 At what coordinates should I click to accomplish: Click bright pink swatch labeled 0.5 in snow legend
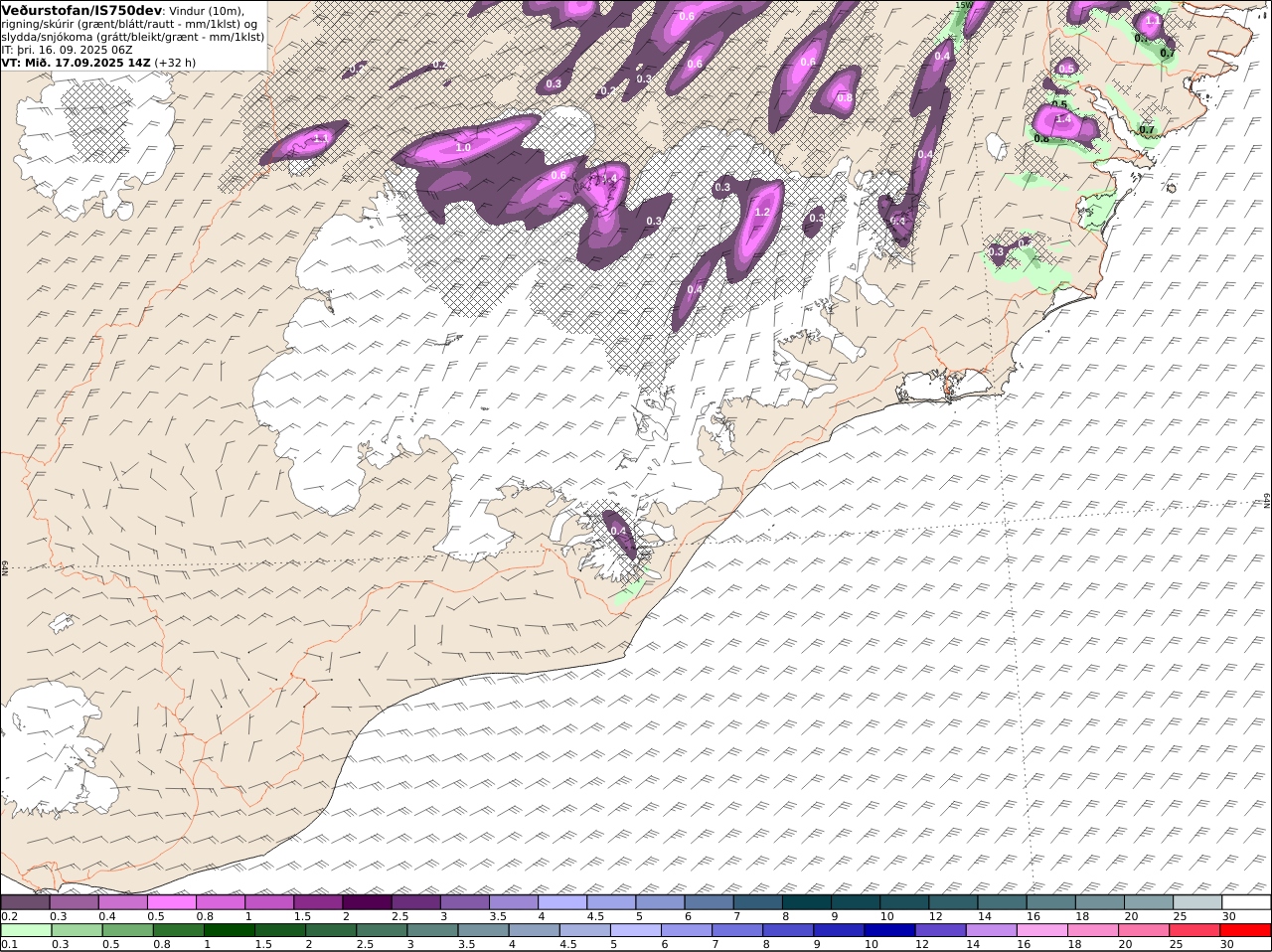[173, 902]
